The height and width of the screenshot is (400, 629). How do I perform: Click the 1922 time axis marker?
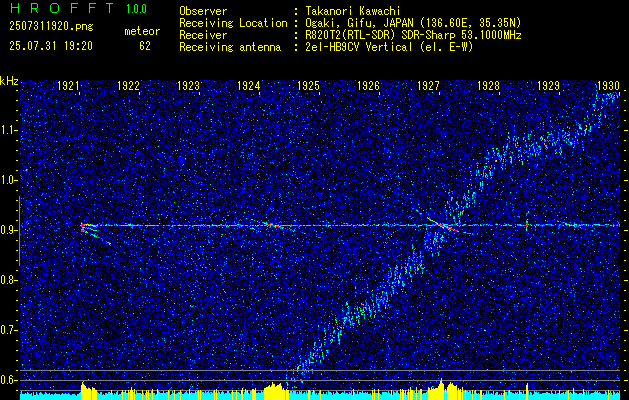[128, 85]
